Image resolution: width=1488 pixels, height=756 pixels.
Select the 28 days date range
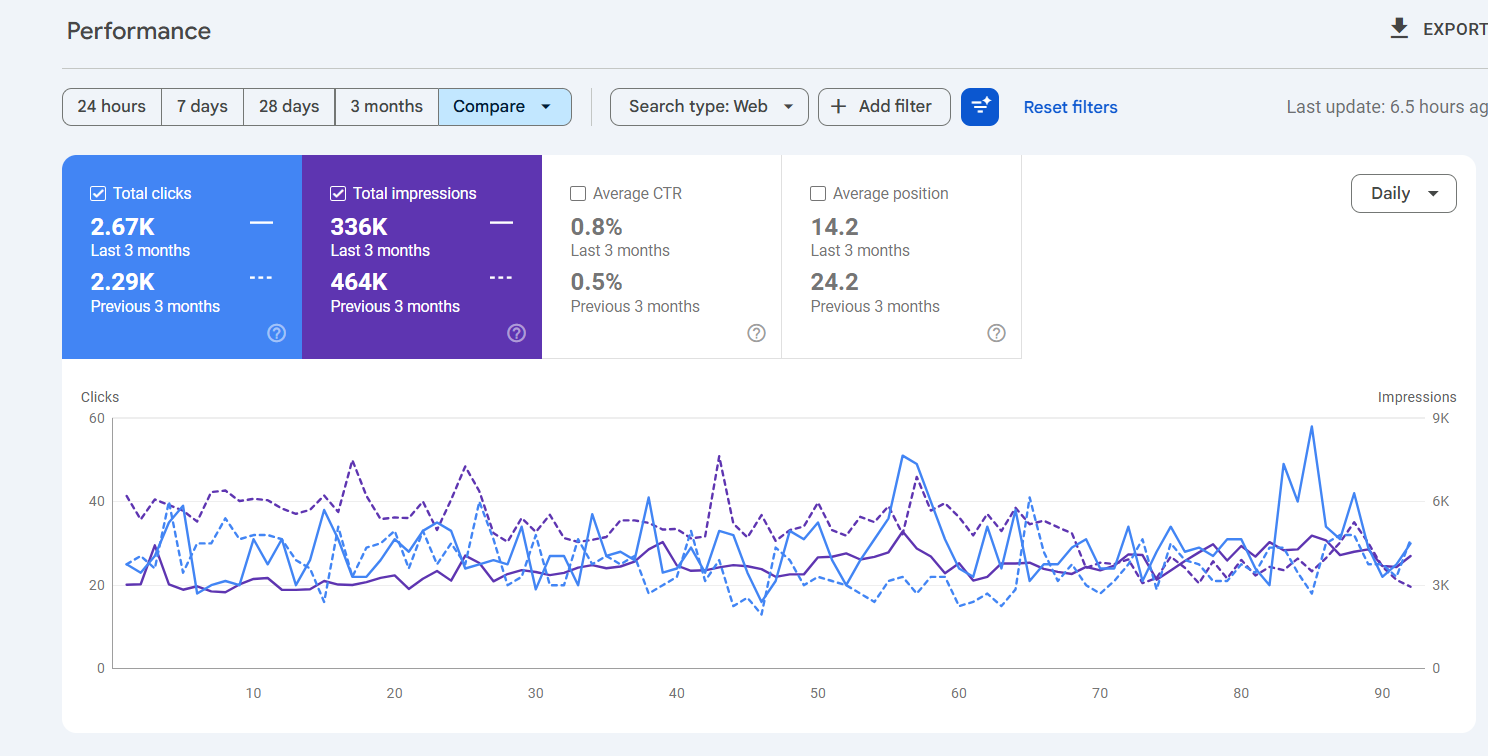(x=289, y=107)
